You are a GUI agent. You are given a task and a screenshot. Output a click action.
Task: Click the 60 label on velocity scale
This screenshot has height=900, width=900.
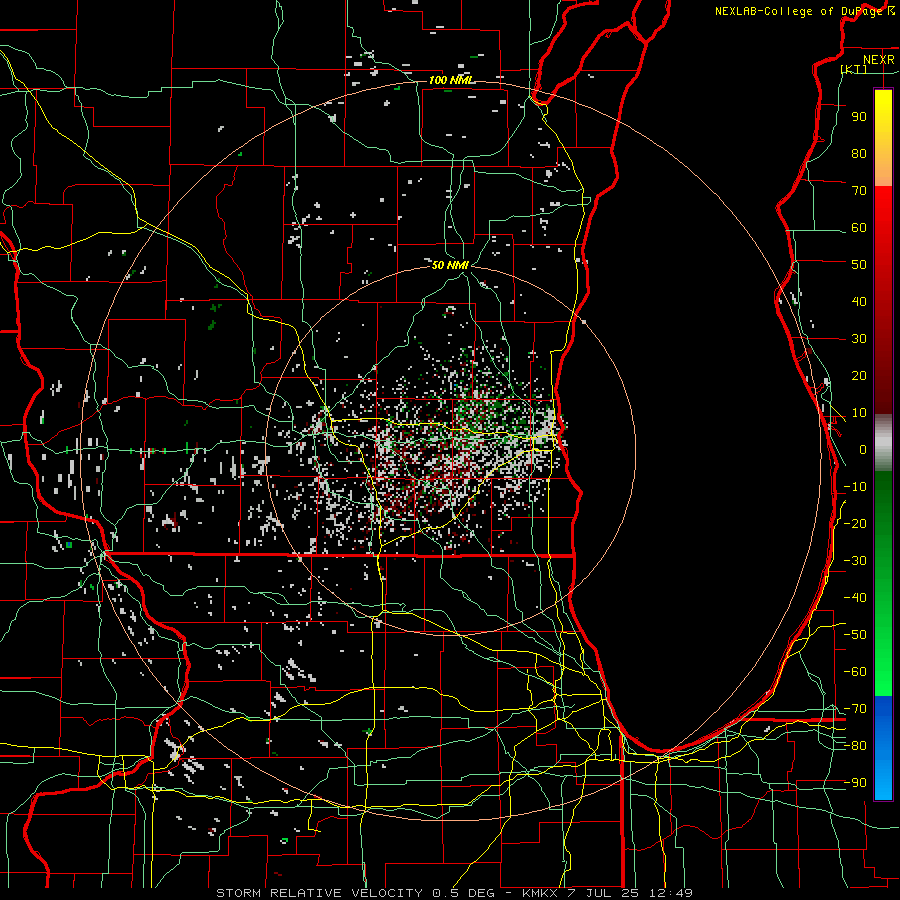(859, 227)
